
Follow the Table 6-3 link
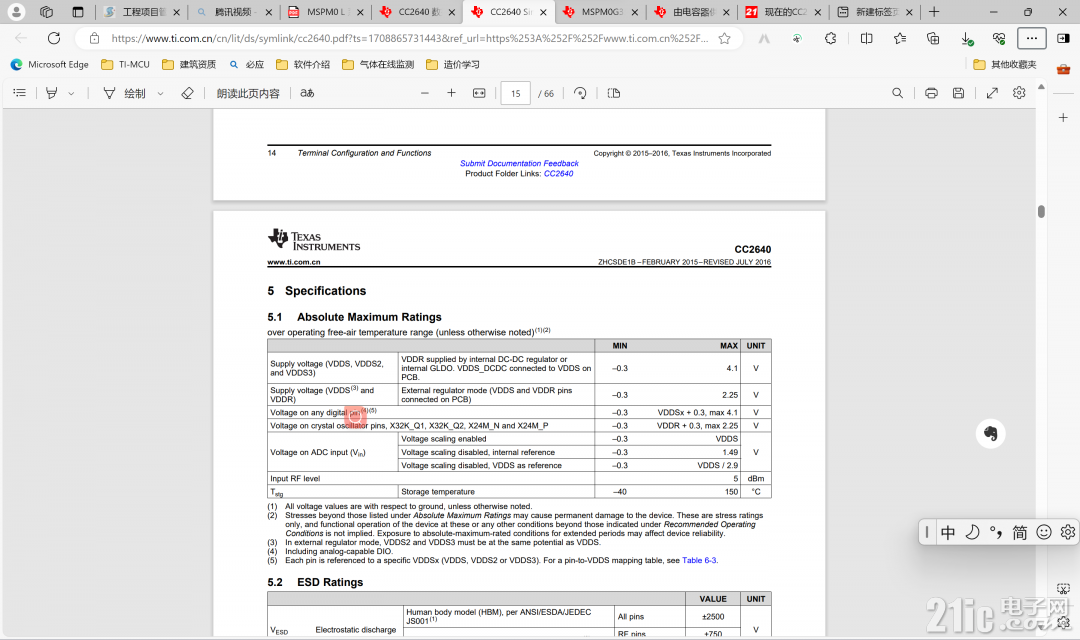tap(699, 561)
